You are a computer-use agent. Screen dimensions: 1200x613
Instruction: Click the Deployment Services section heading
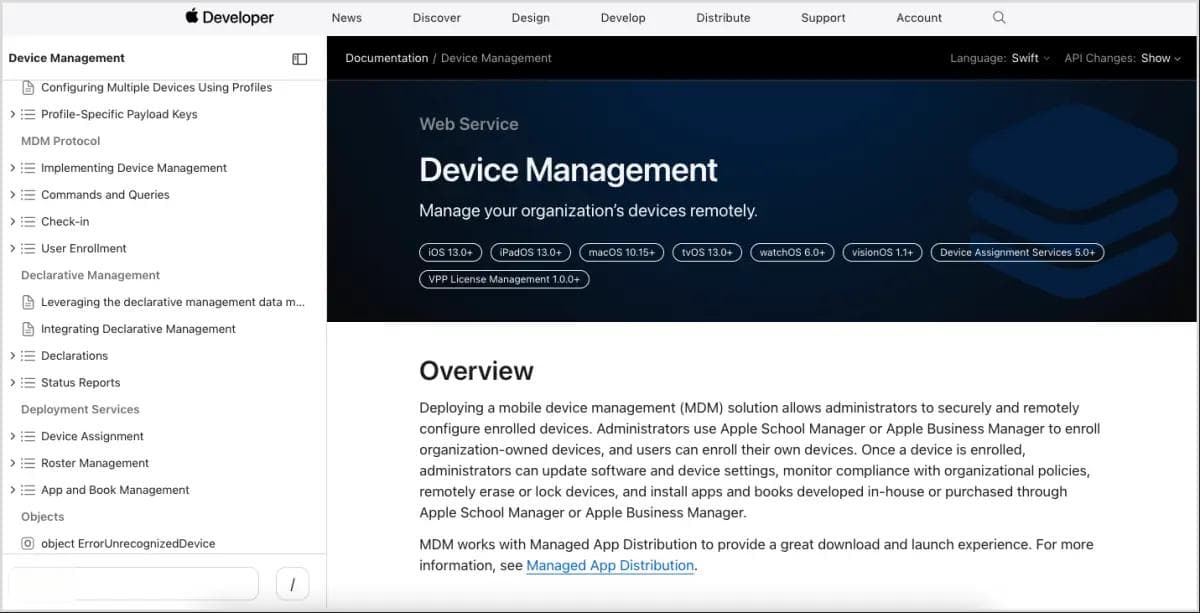80,409
